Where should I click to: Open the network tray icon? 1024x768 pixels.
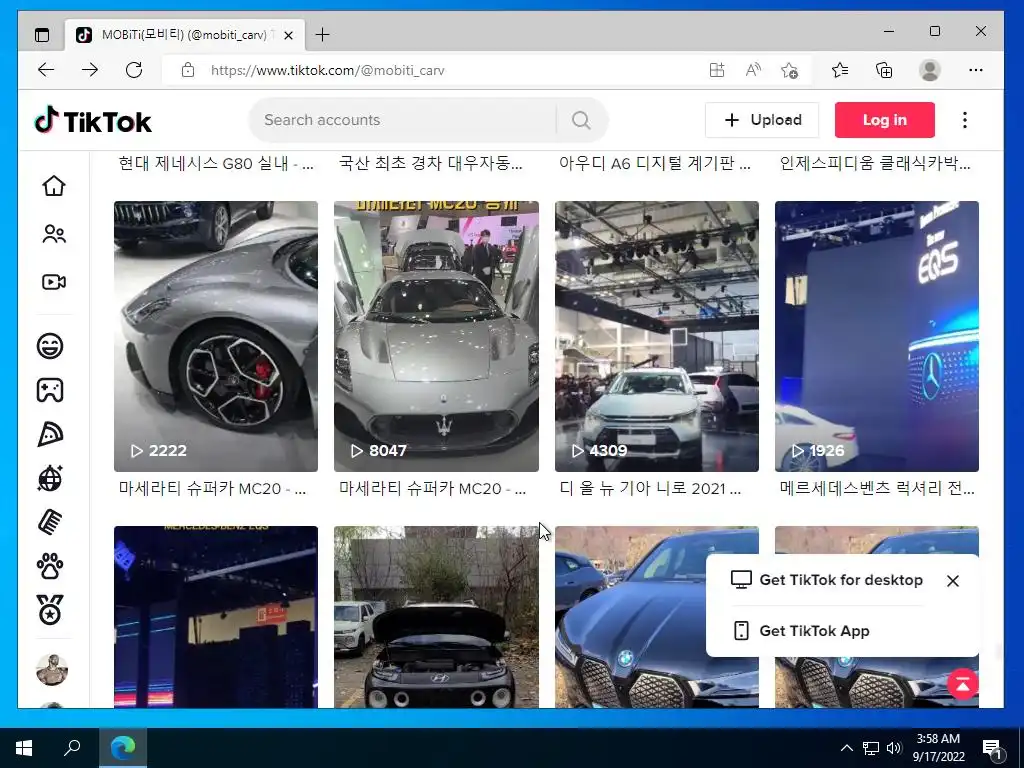point(870,748)
